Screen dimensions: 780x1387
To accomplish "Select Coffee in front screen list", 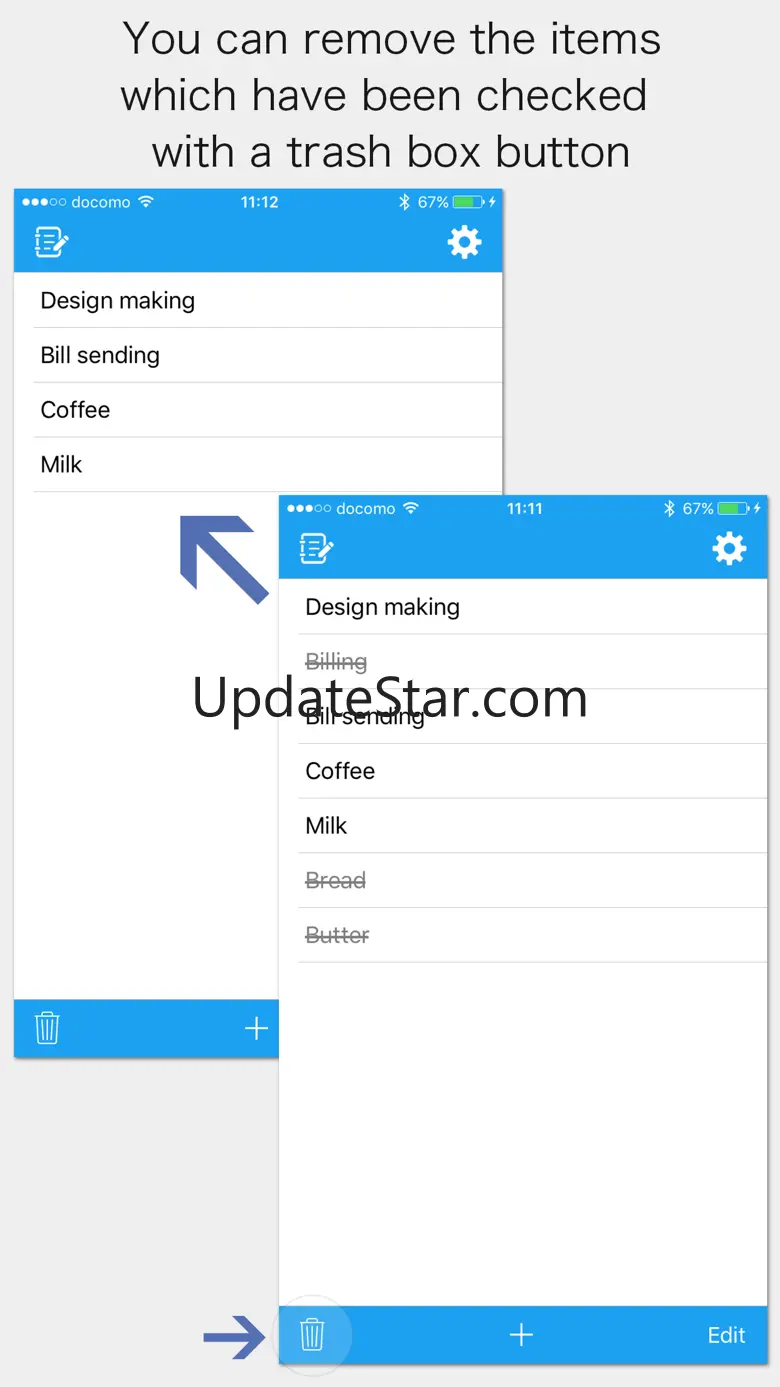I will click(x=523, y=771).
